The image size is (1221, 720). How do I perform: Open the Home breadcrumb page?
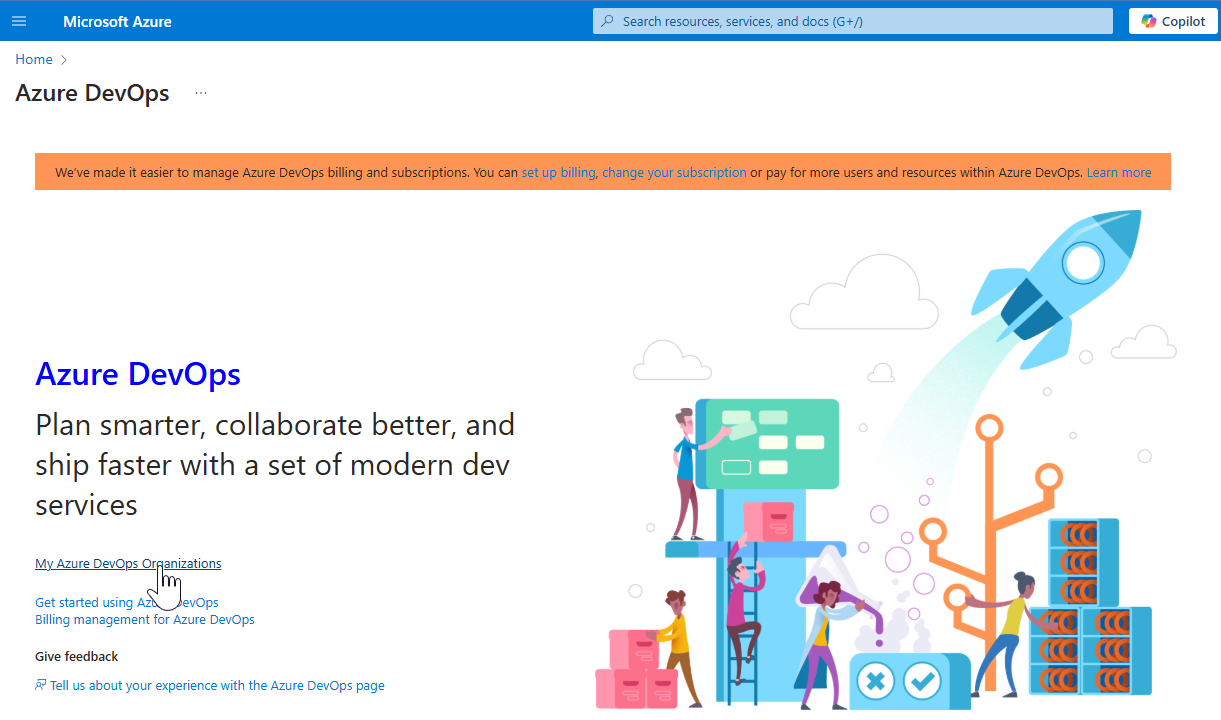[33, 59]
